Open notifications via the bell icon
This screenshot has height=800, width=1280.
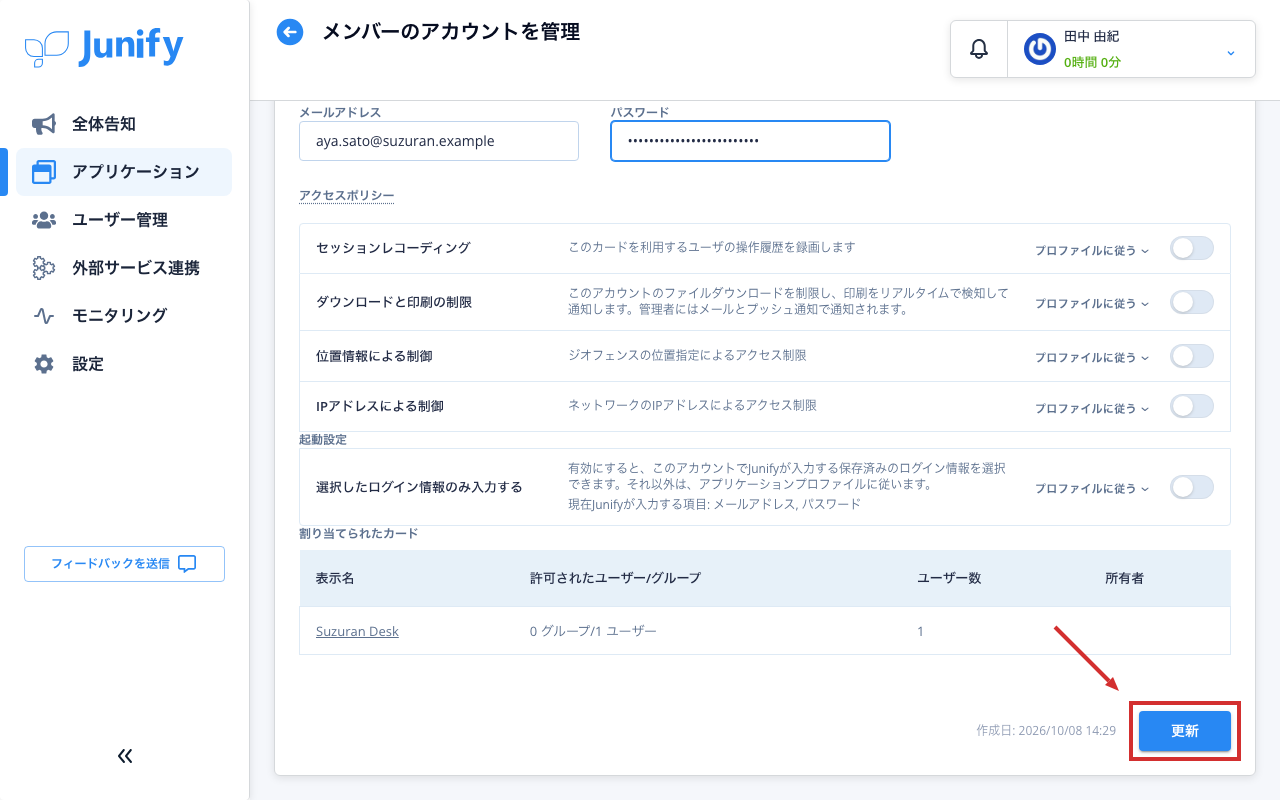point(979,49)
